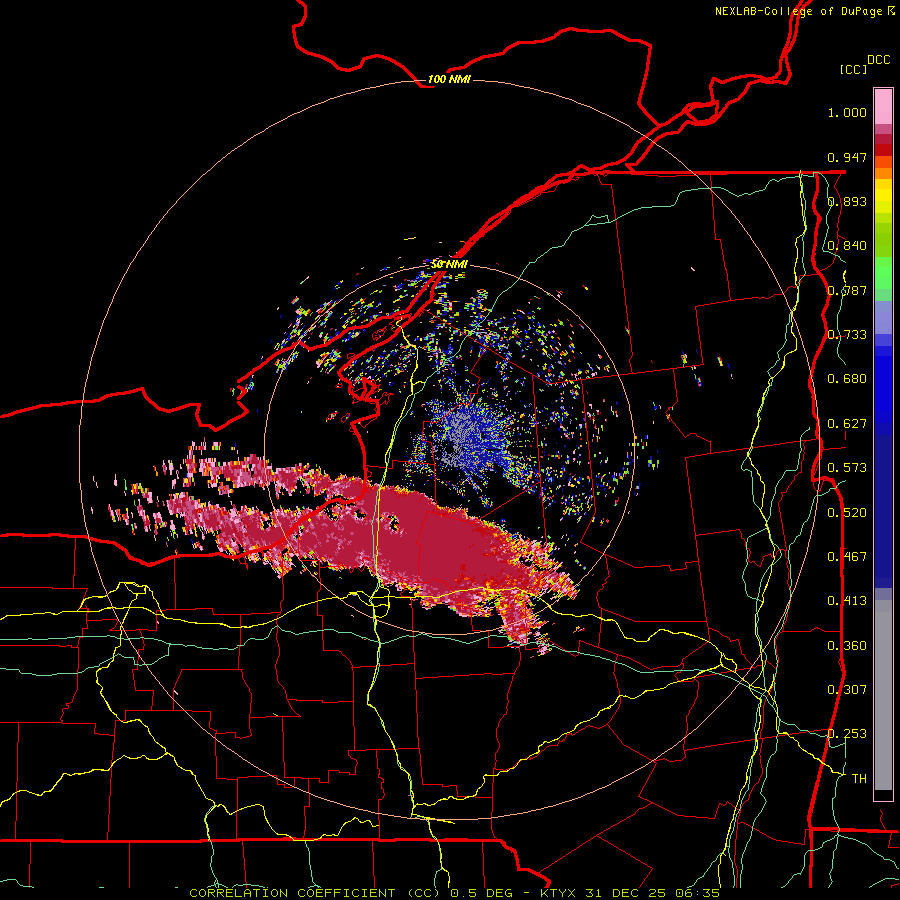Viewport: 900px width, 900px height.
Task: Pick the light pink swatch atop the color bar
Action: [x=883, y=106]
